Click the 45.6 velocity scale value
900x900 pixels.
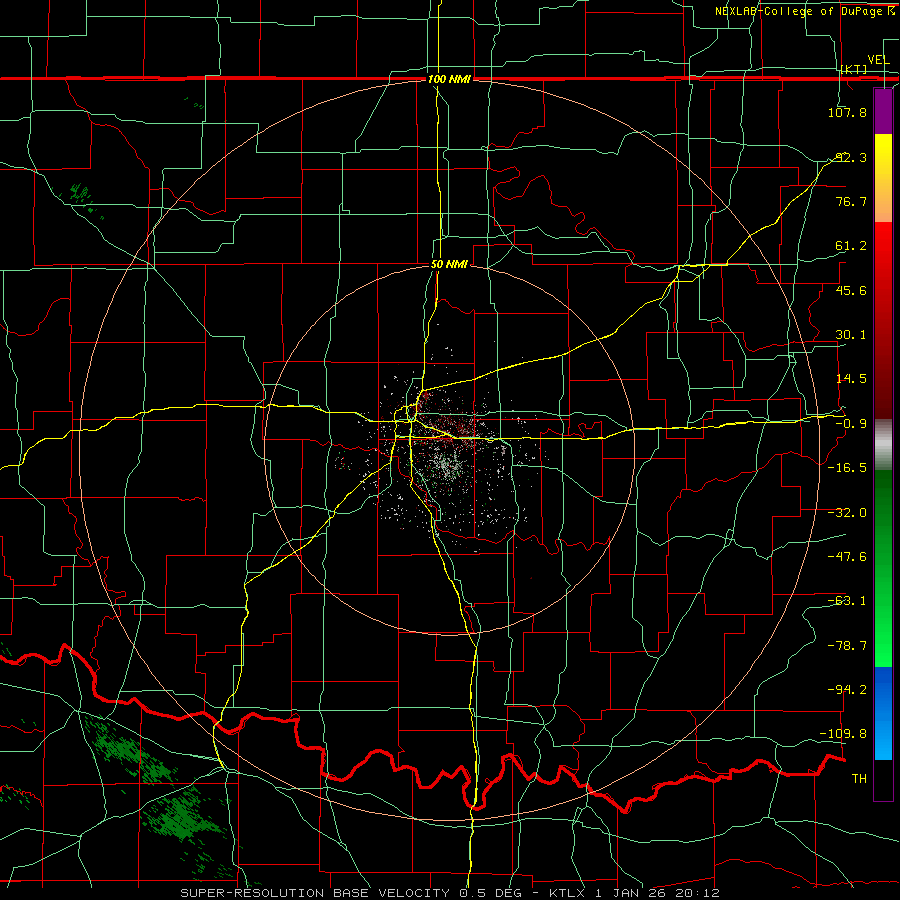coord(851,290)
